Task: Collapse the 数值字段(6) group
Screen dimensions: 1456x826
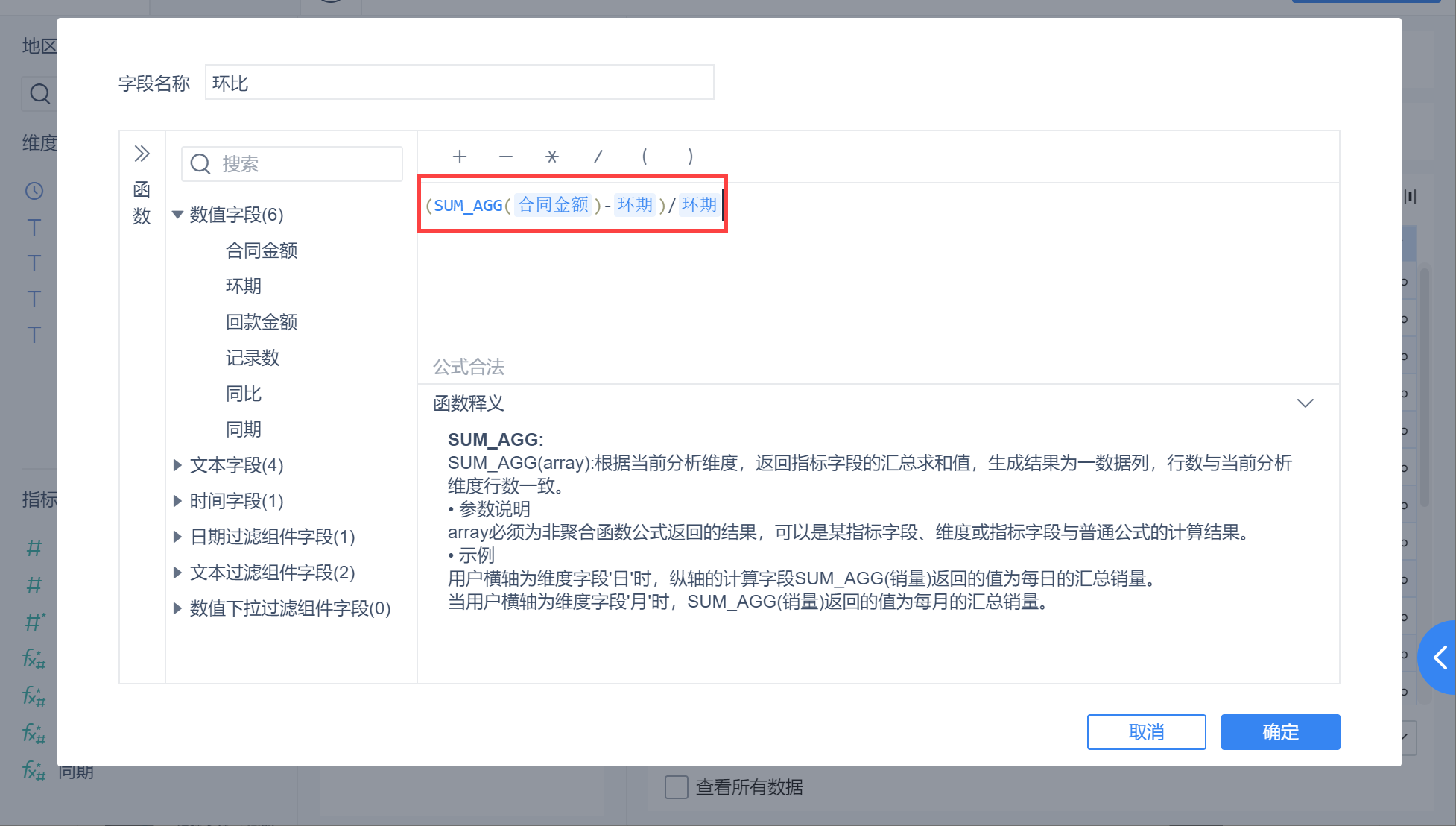Action: (177, 215)
